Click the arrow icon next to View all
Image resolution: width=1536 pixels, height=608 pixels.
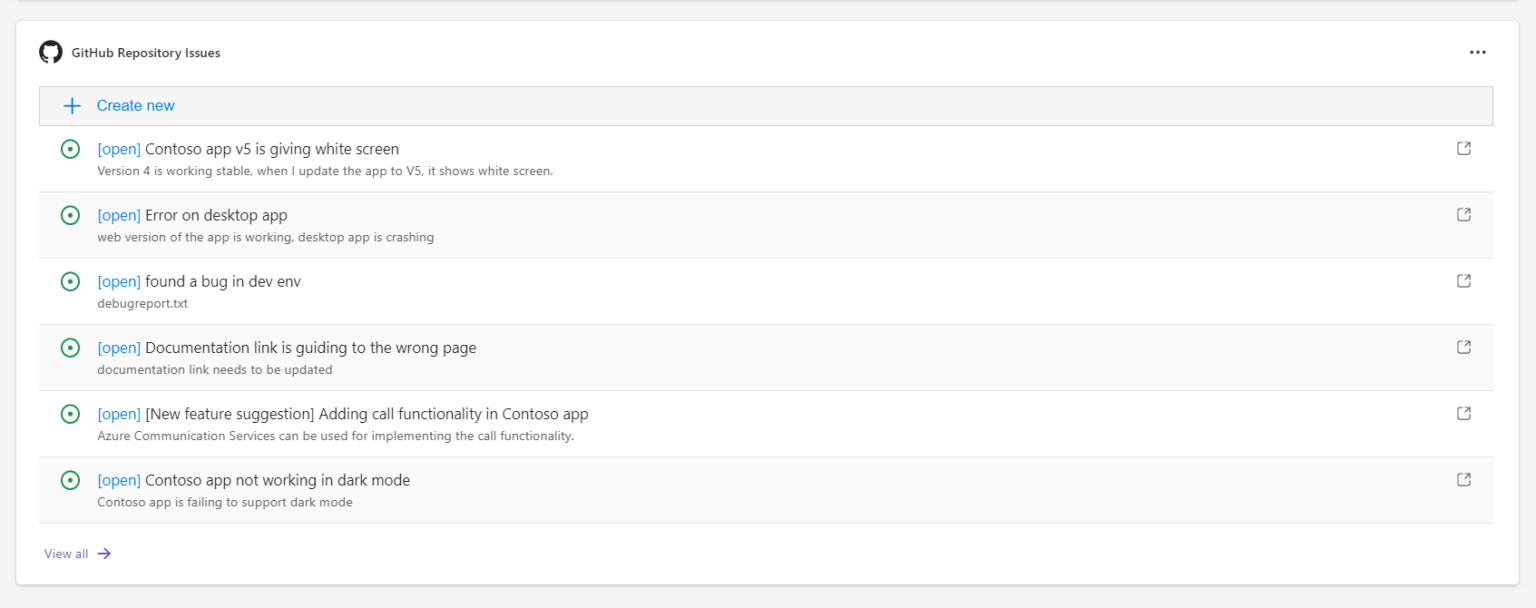104,553
